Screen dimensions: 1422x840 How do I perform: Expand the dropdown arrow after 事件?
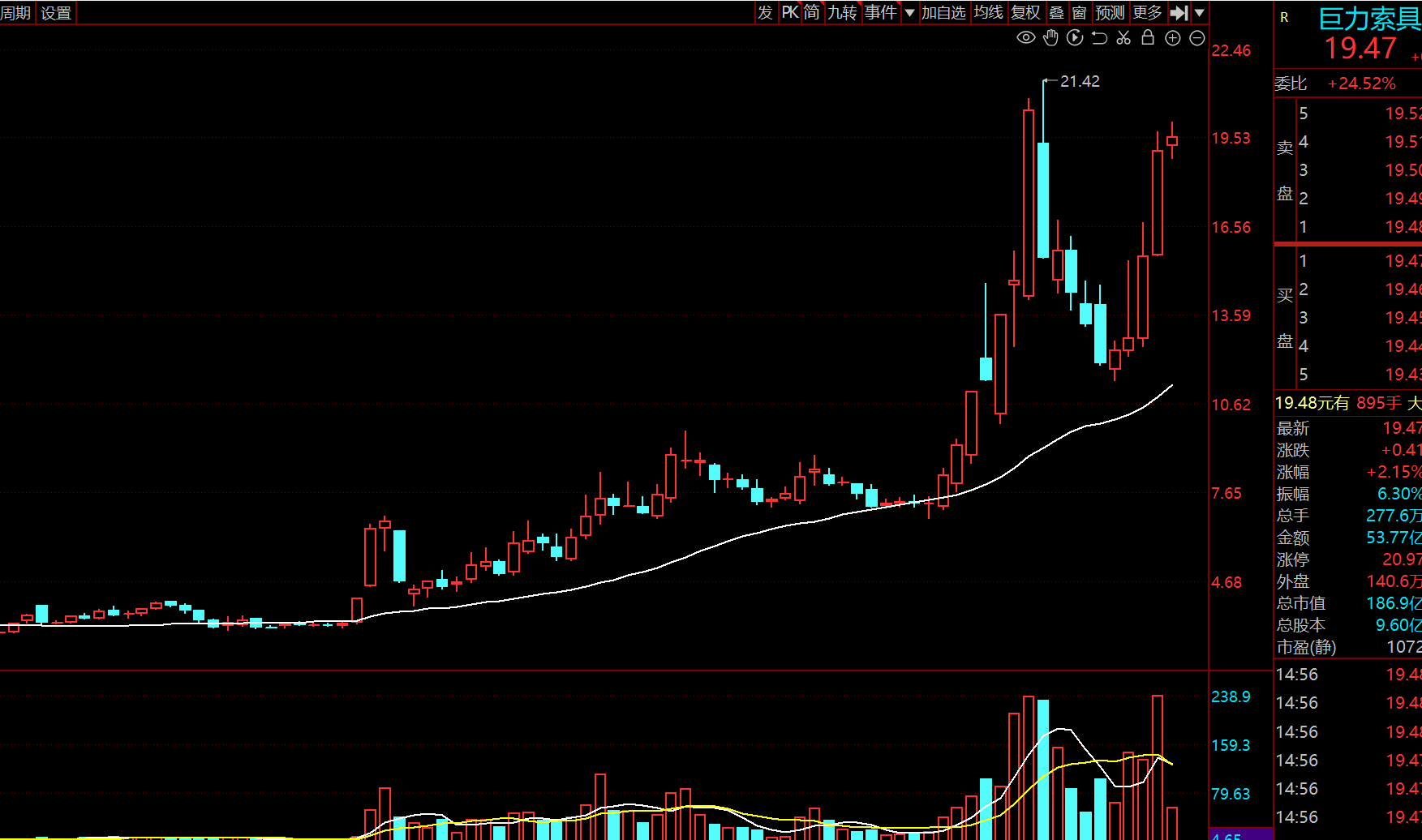(909, 13)
